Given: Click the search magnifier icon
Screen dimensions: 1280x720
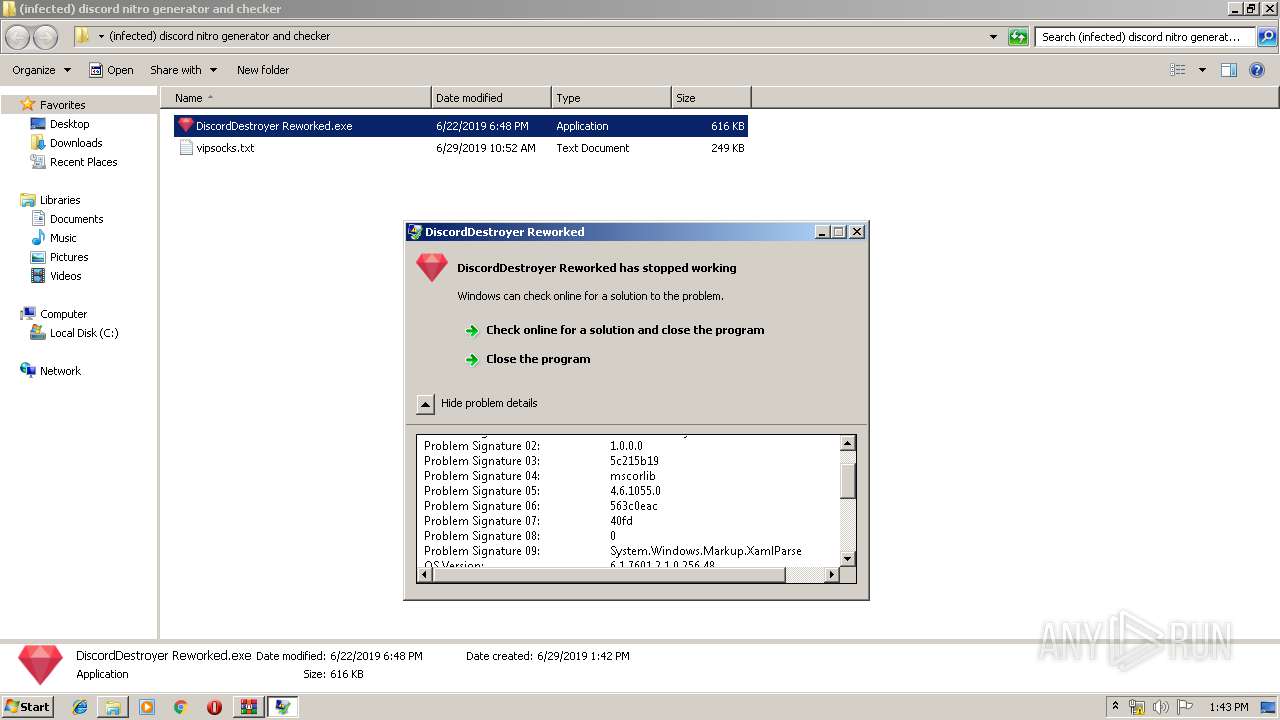Looking at the screenshot, I should click(x=1266, y=37).
